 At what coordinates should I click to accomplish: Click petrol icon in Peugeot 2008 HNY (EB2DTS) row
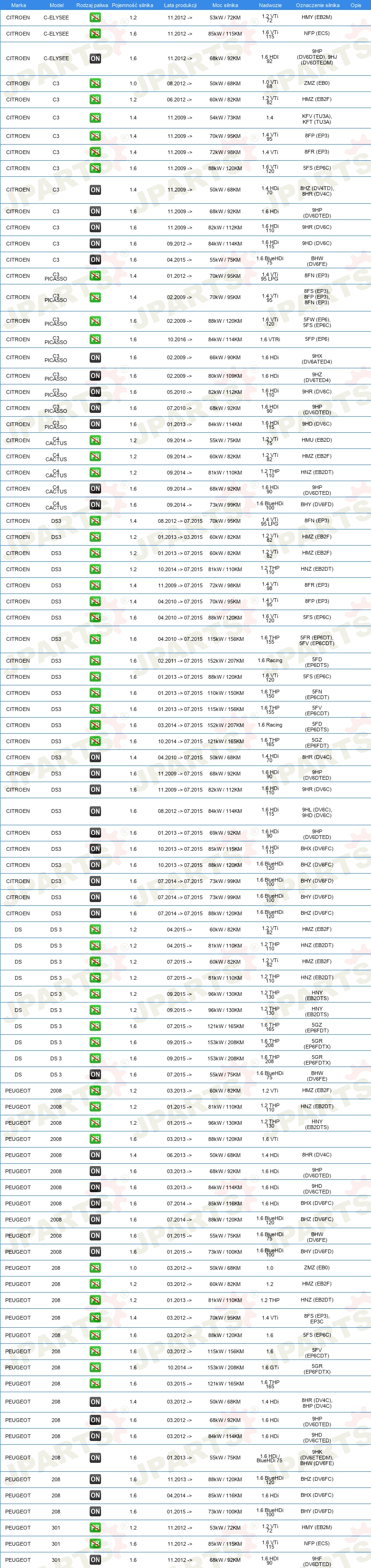pos(95,1123)
